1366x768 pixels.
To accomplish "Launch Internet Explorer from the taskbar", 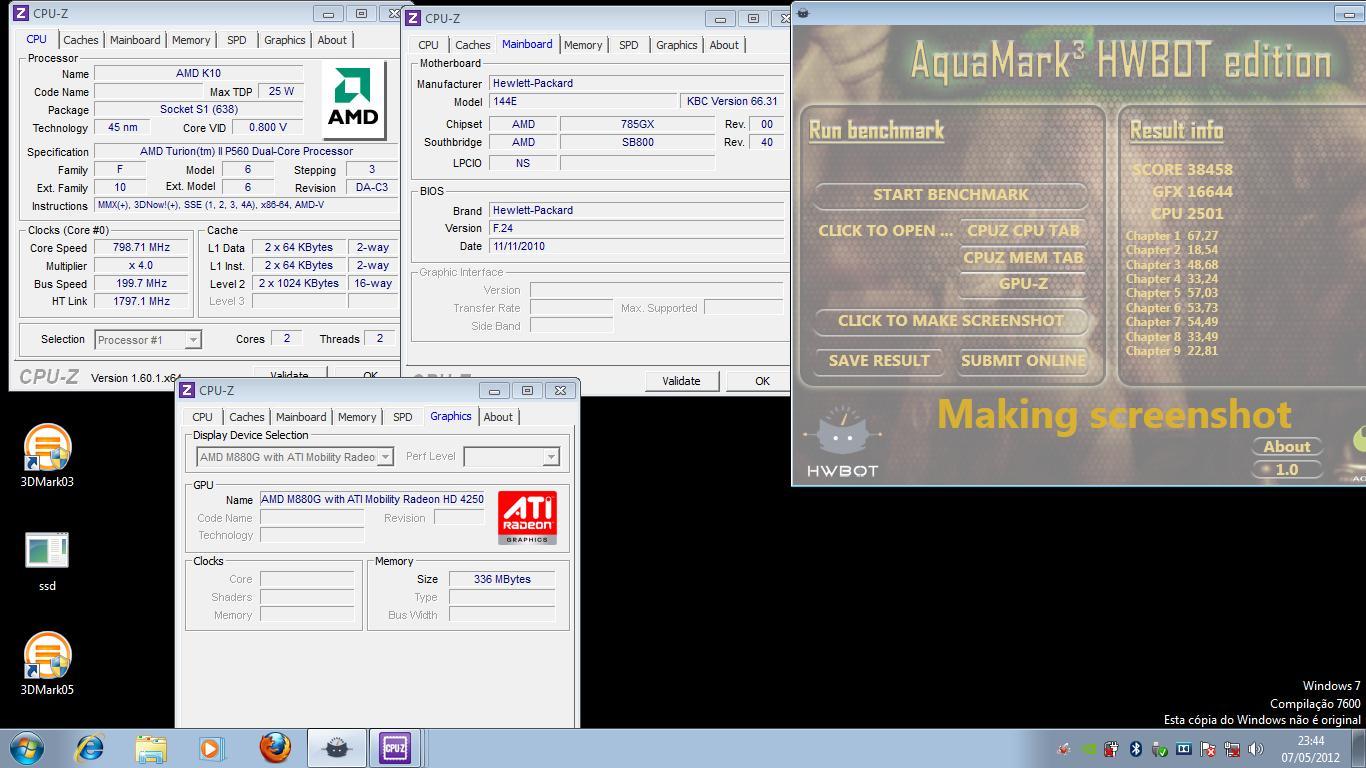I will (90, 748).
